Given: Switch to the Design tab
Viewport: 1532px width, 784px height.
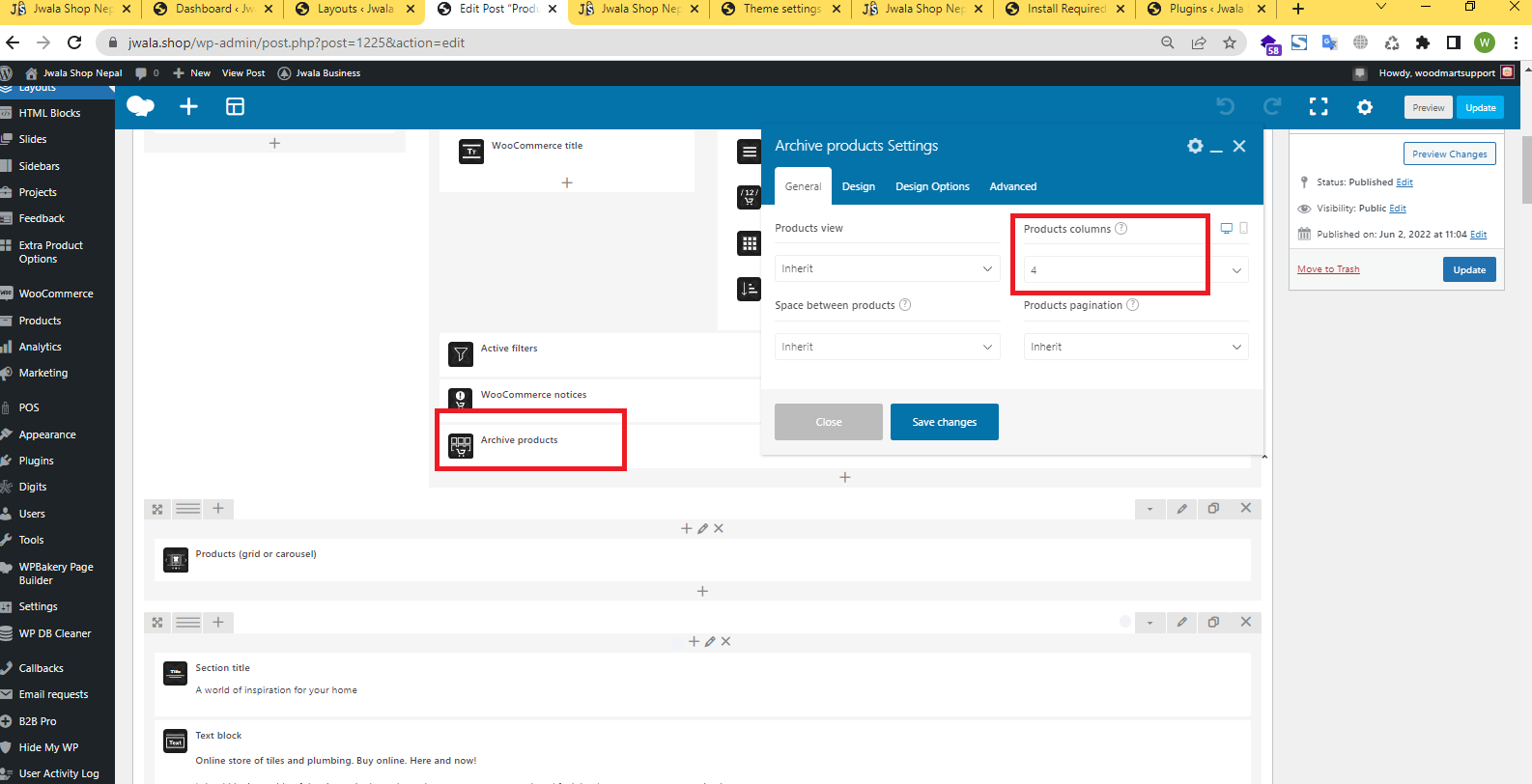Looking at the screenshot, I should (x=859, y=186).
